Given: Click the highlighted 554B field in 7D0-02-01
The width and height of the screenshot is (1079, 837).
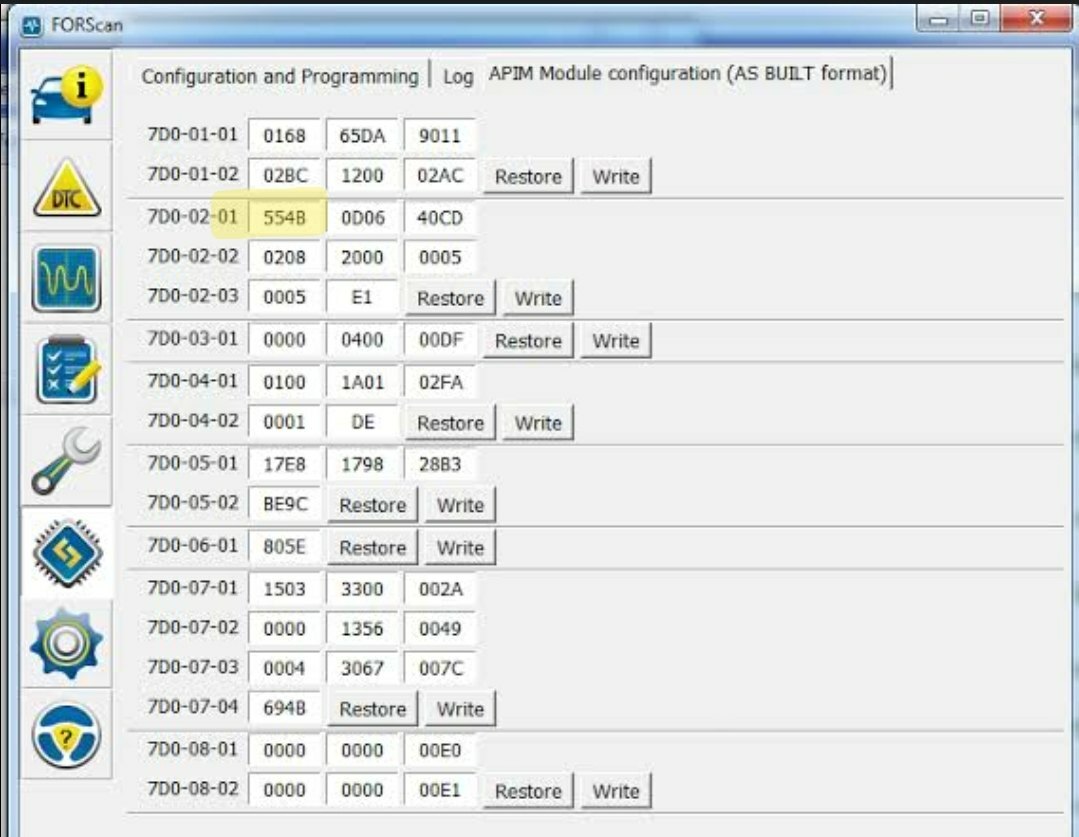Looking at the screenshot, I should tap(284, 218).
